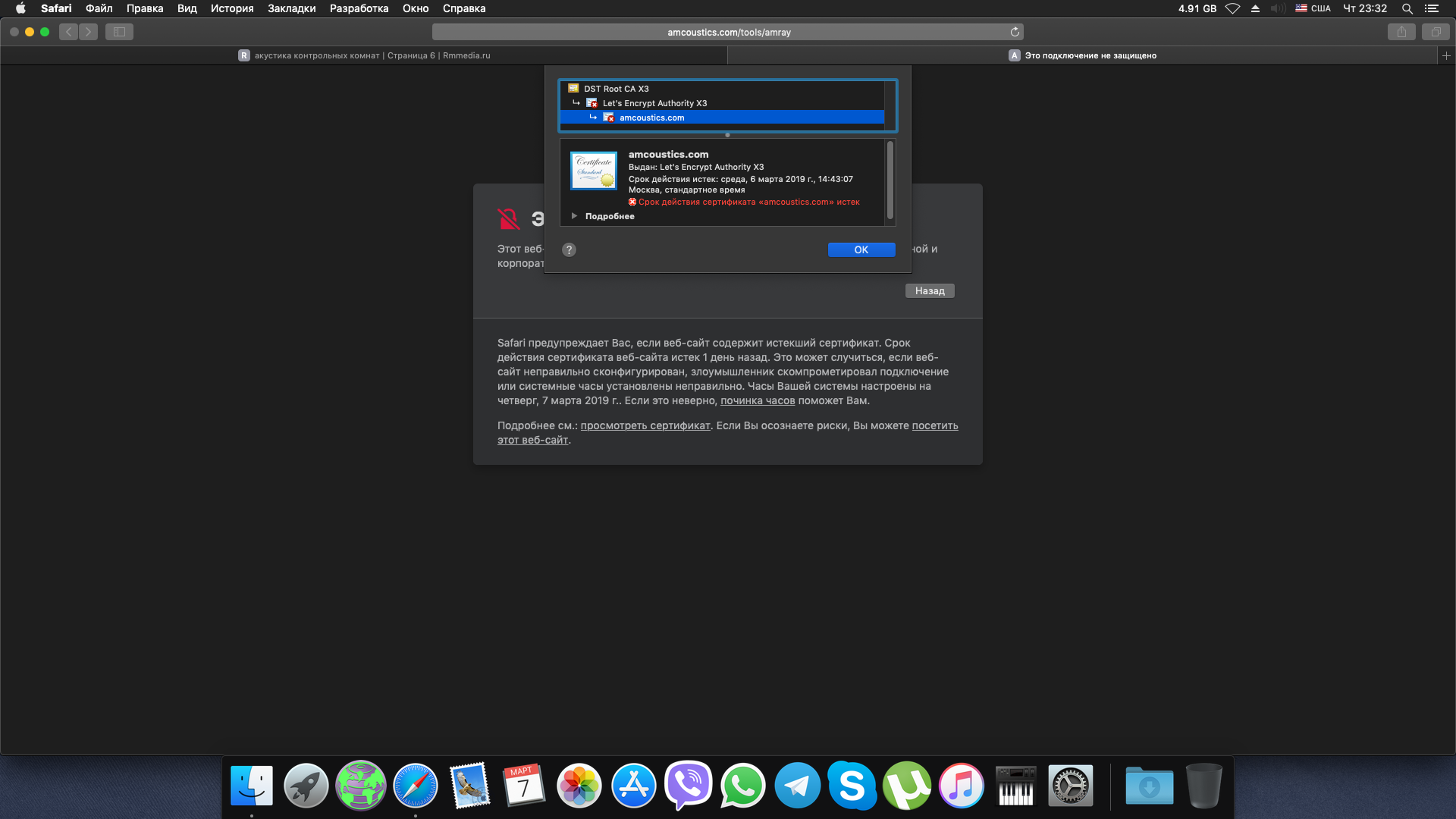This screenshot has height=819, width=1456.
Task: Open the История menu
Action: (x=231, y=8)
